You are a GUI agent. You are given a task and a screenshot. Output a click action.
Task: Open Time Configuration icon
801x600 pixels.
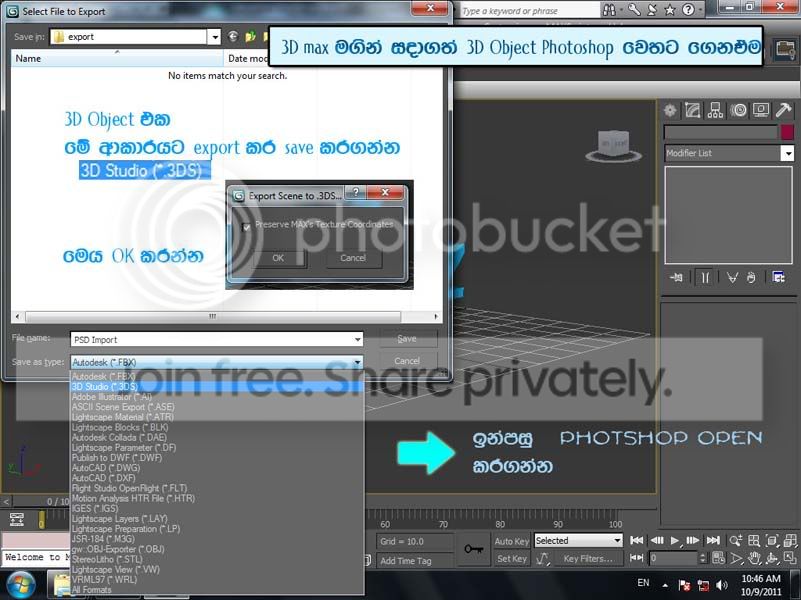click(718, 558)
